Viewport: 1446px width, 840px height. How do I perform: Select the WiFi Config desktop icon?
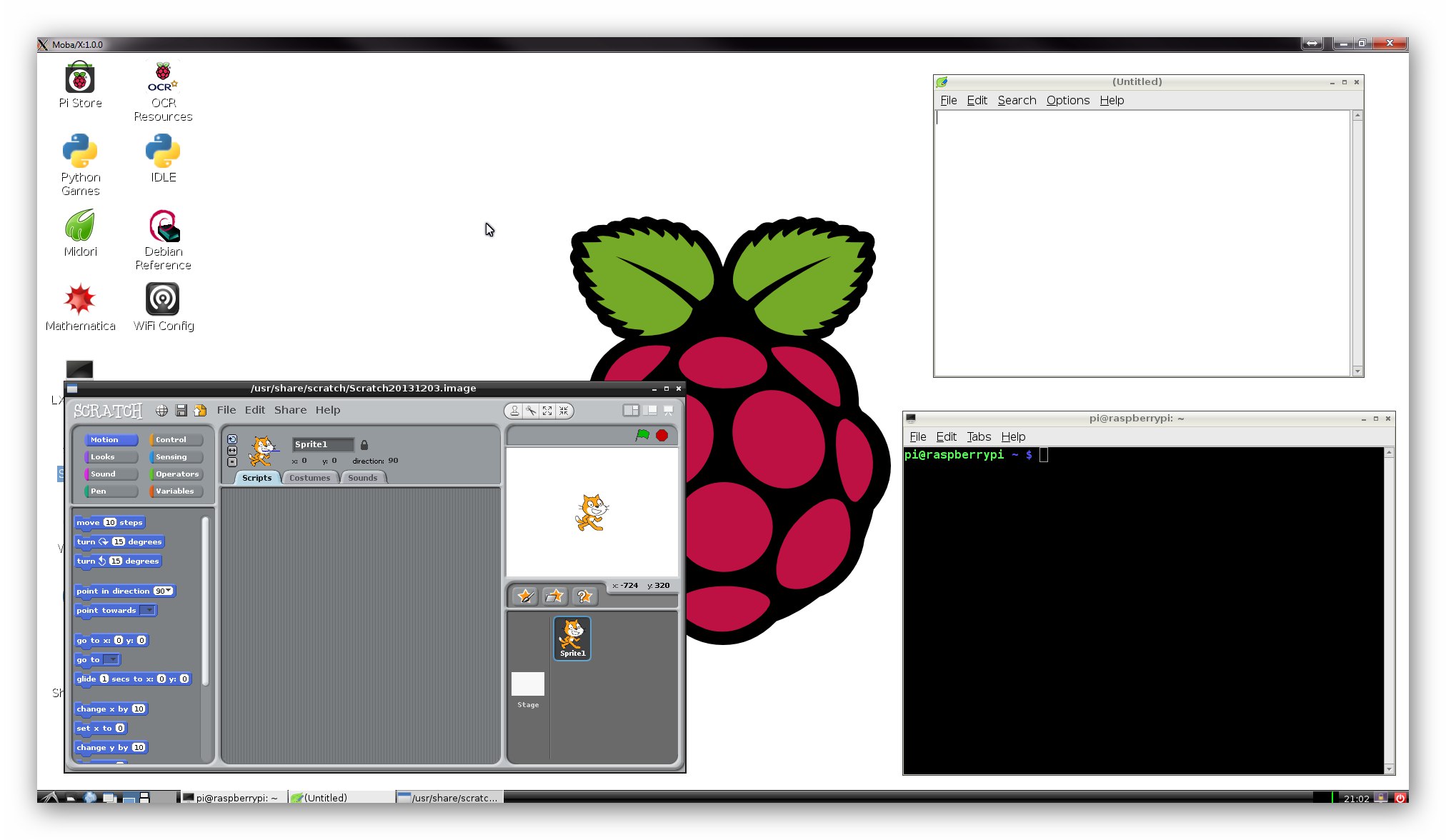tap(163, 307)
